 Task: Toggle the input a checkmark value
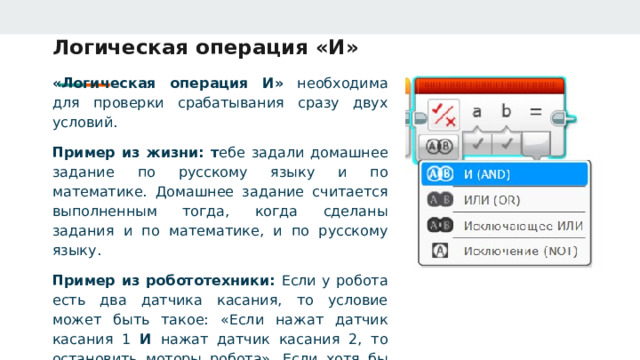477,143
